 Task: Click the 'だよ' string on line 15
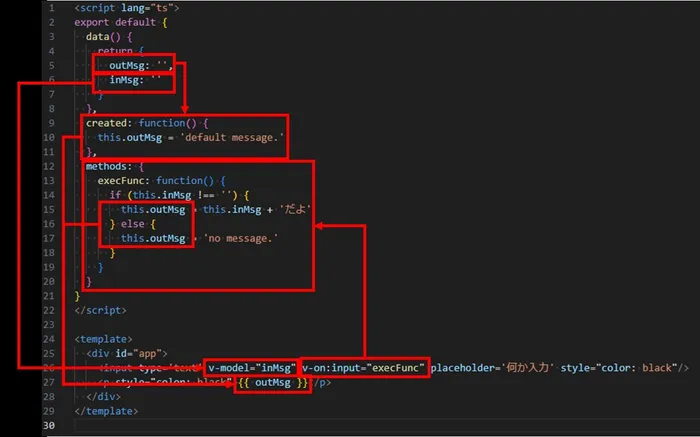coord(298,210)
